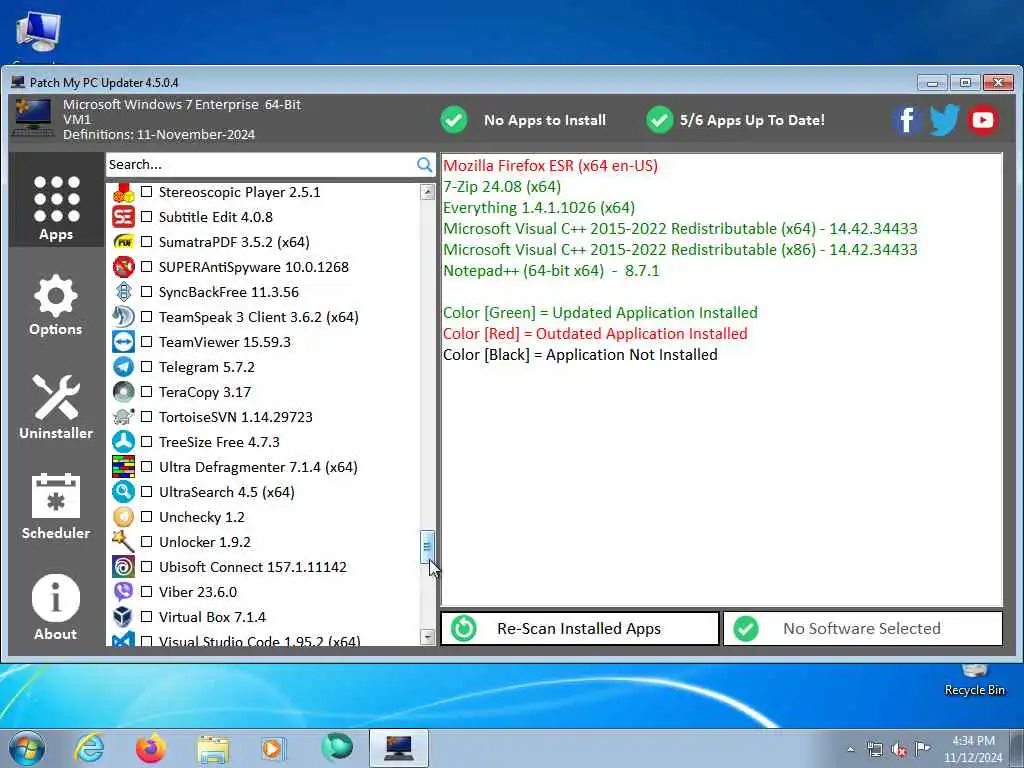Click the UltraSearch app icon
This screenshot has width=1024, height=768.
(123, 492)
